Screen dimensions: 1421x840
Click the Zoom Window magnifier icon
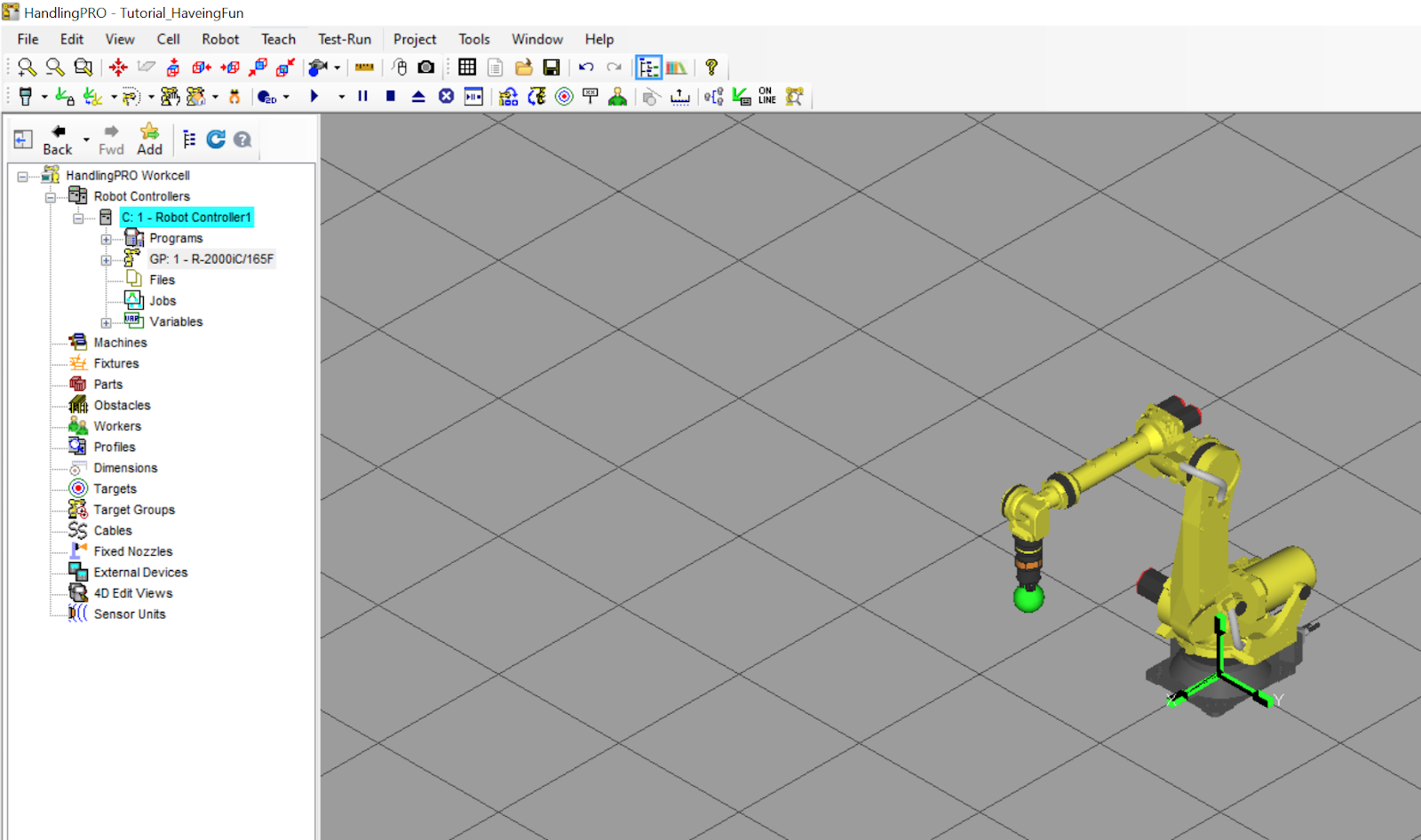(x=83, y=67)
